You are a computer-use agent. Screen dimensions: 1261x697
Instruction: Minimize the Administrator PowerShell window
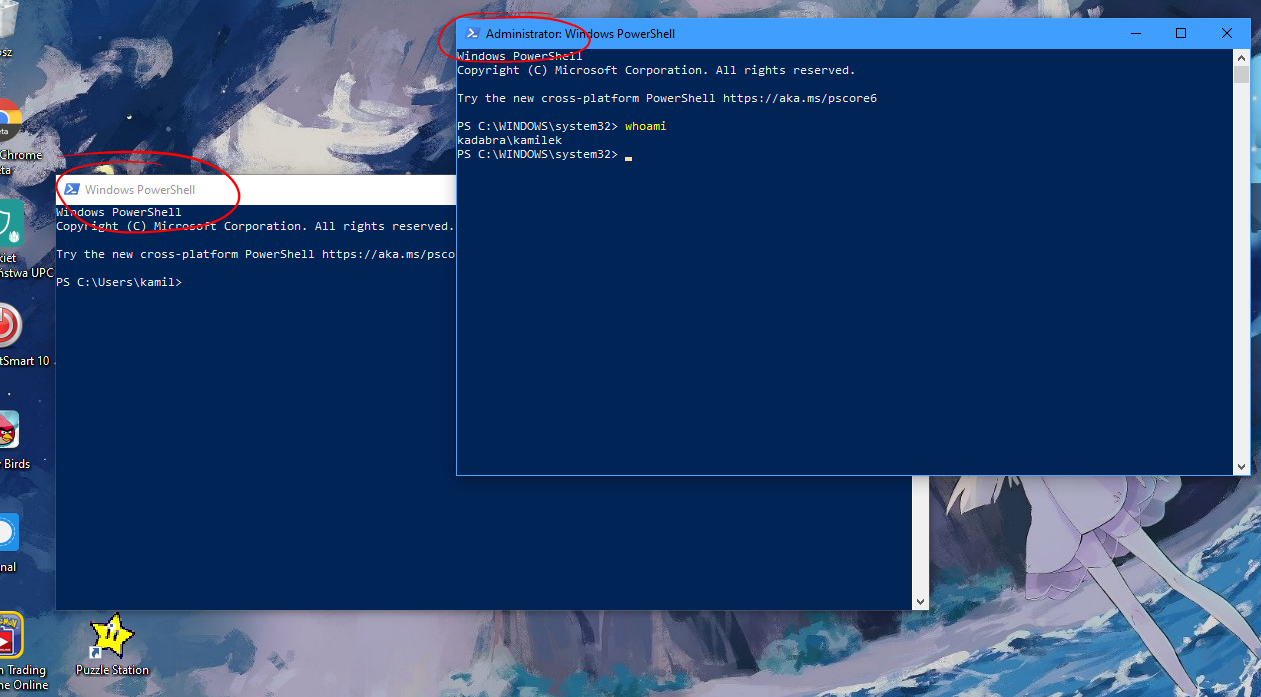click(1136, 33)
